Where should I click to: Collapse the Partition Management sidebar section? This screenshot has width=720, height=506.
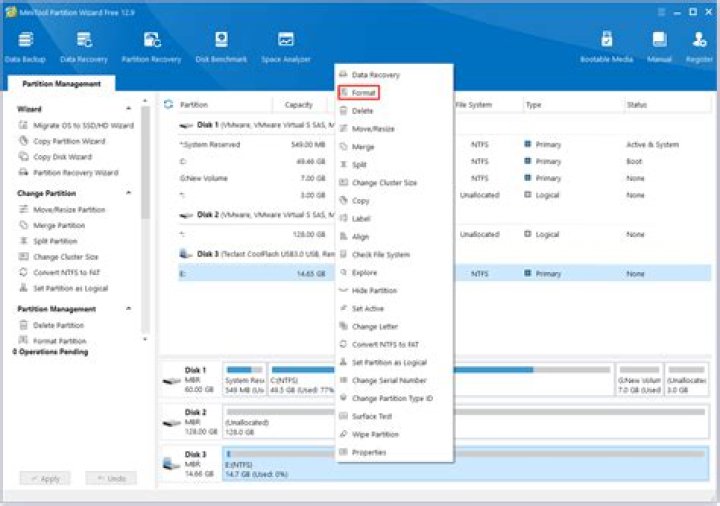128,309
